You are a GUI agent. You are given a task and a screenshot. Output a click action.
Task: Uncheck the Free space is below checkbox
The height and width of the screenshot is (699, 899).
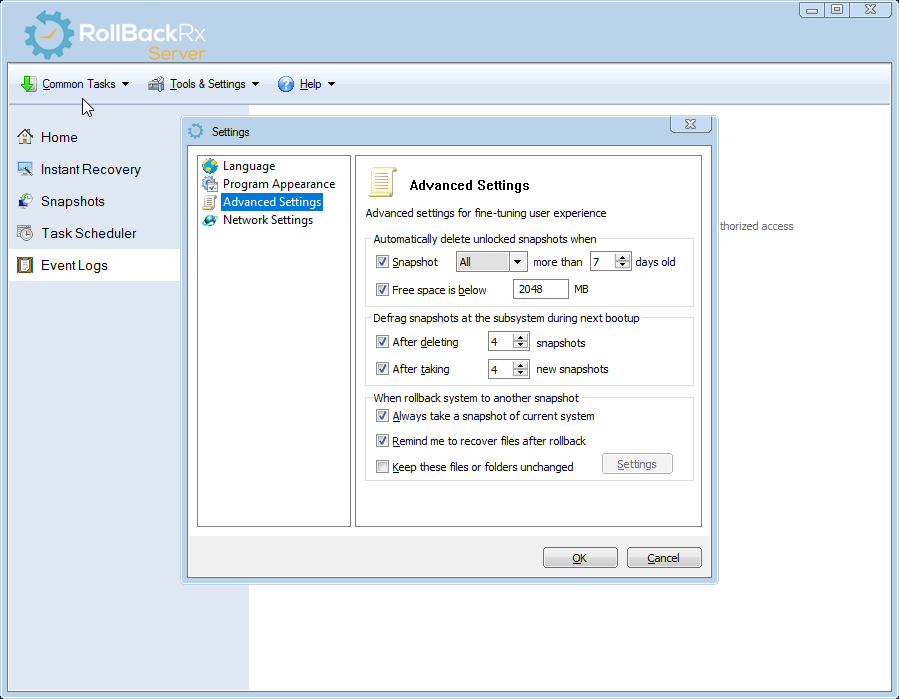coord(382,290)
